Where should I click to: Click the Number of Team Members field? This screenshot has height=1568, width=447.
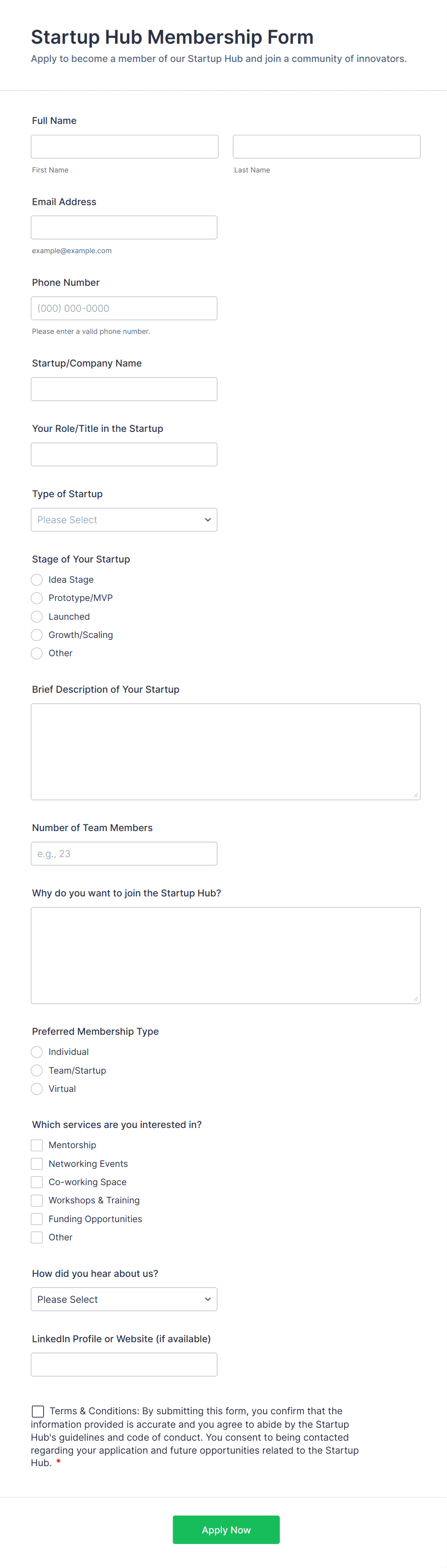pos(124,853)
